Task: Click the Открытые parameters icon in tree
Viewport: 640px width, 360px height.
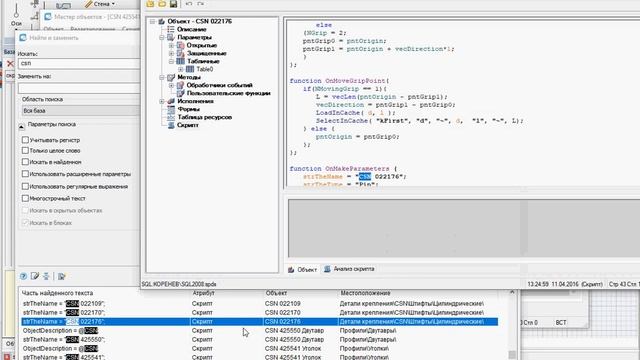Action: coord(180,45)
